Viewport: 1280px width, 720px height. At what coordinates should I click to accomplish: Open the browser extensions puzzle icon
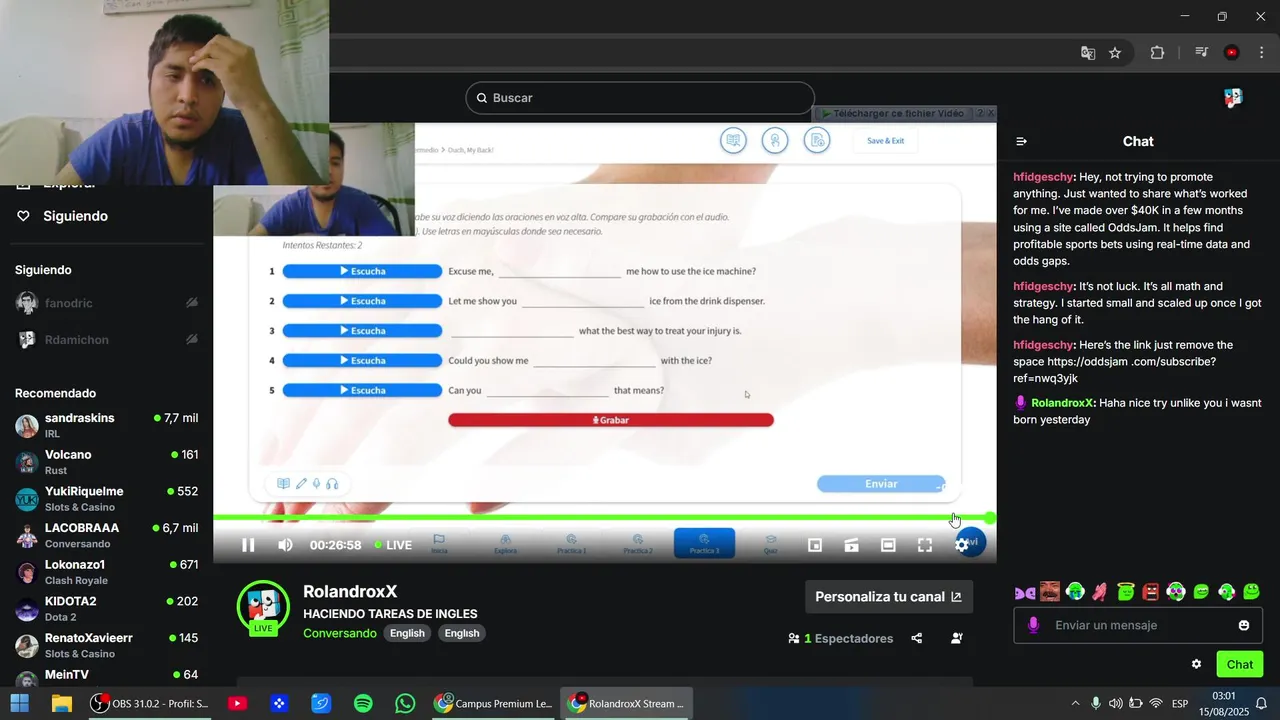tap(1157, 53)
